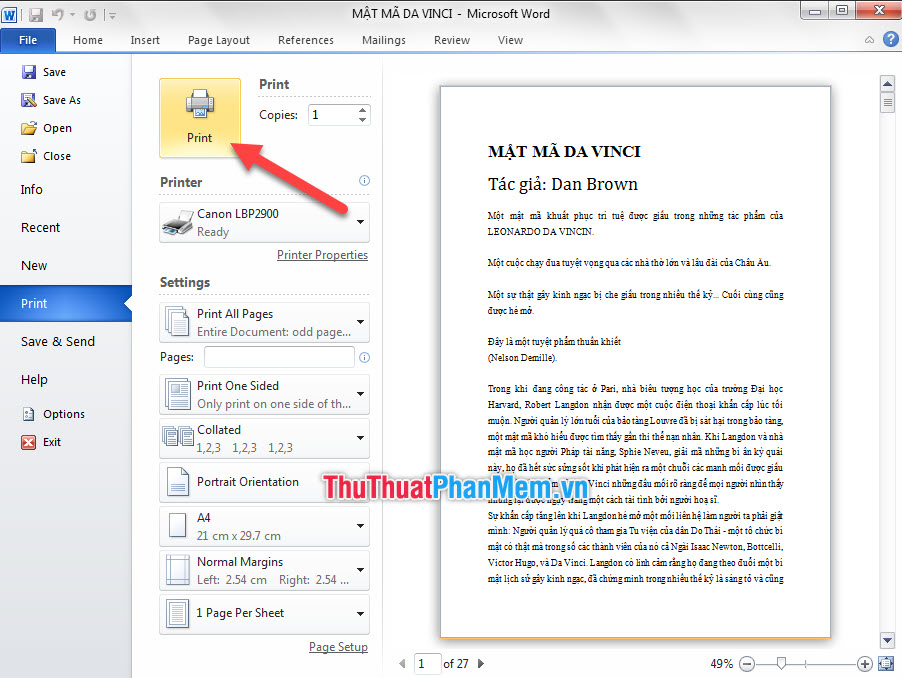Click the preview scrollbar up arrow
Viewport: 902px width, 678px height.
[x=887, y=83]
